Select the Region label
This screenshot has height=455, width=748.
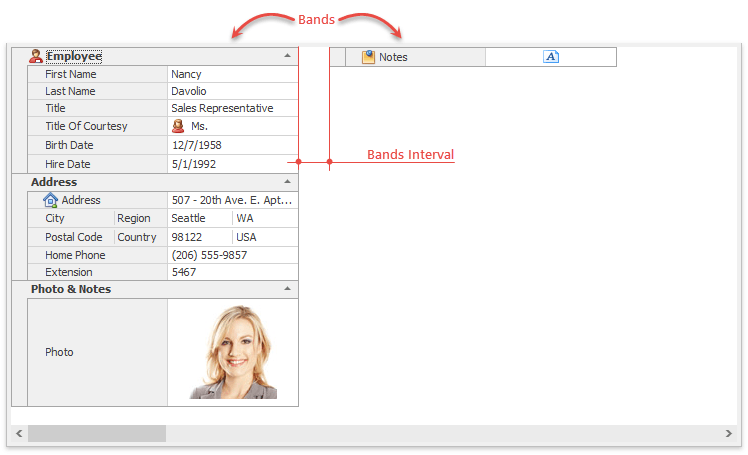pyautogui.click(x=134, y=218)
